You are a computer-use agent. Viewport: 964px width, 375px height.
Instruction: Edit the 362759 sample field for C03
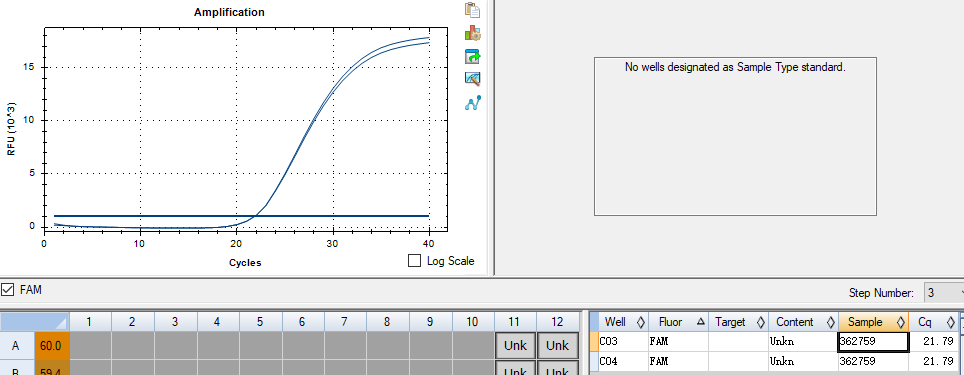point(873,342)
